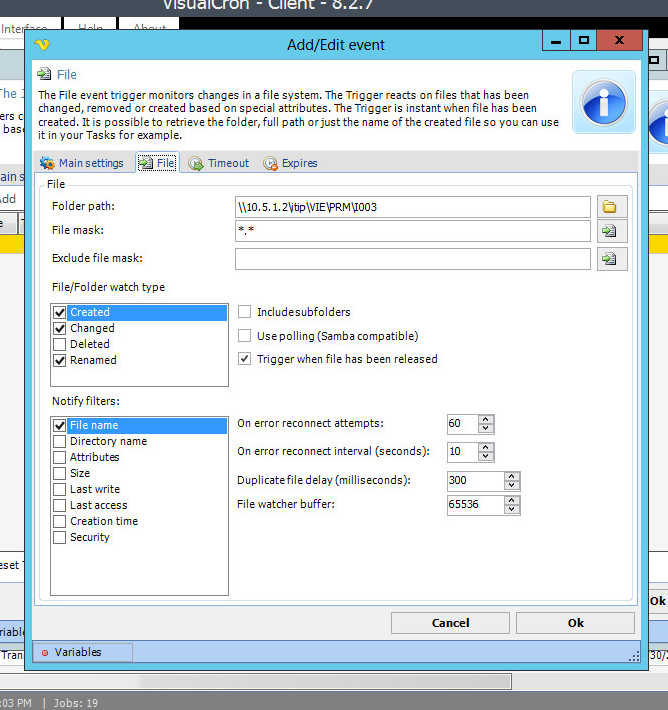668x710 pixels.
Task: Open variables picker beside File mask field
Action: pyautogui.click(x=612, y=231)
